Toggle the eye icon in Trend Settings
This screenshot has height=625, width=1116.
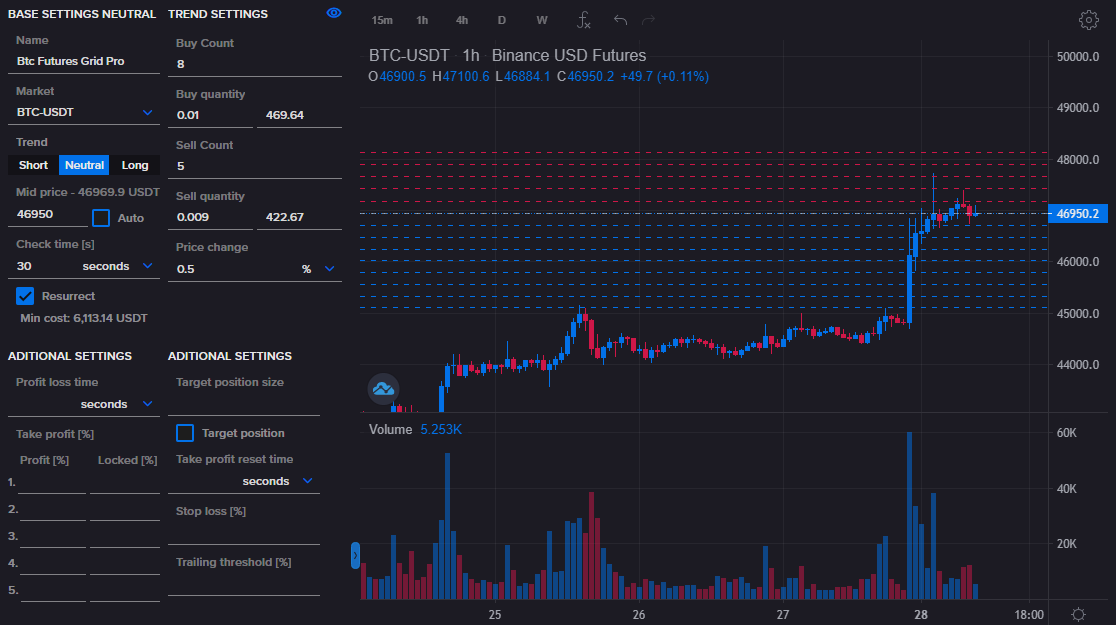(334, 13)
